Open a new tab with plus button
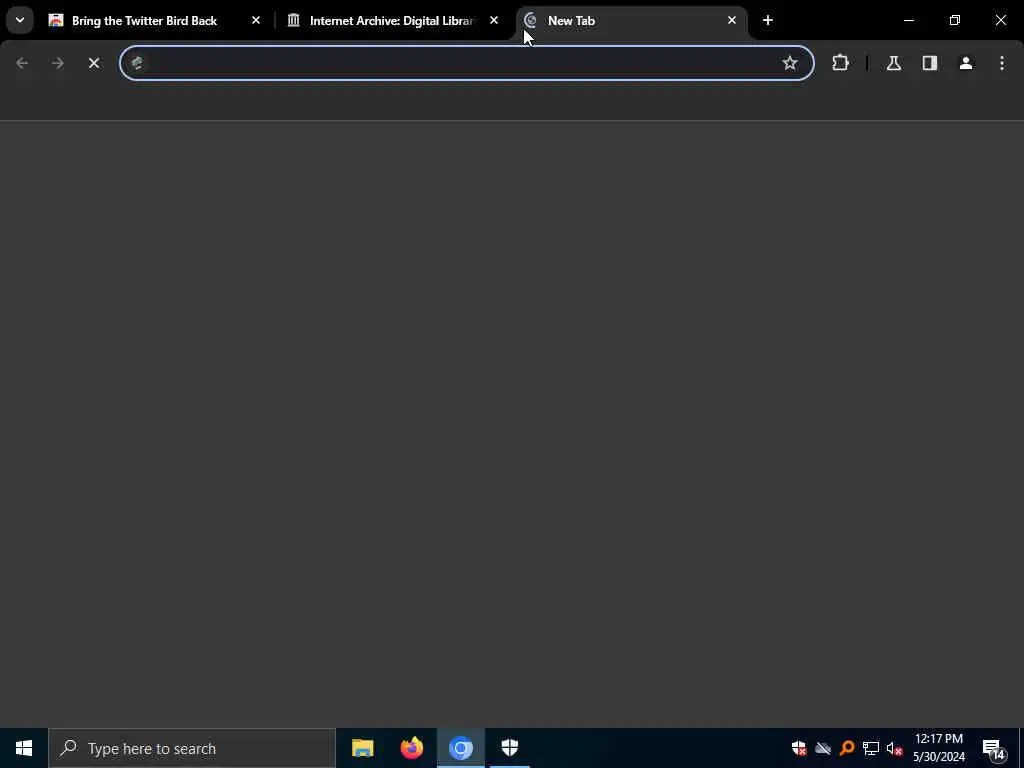Viewport: 1024px width, 768px height. point(768,21)
